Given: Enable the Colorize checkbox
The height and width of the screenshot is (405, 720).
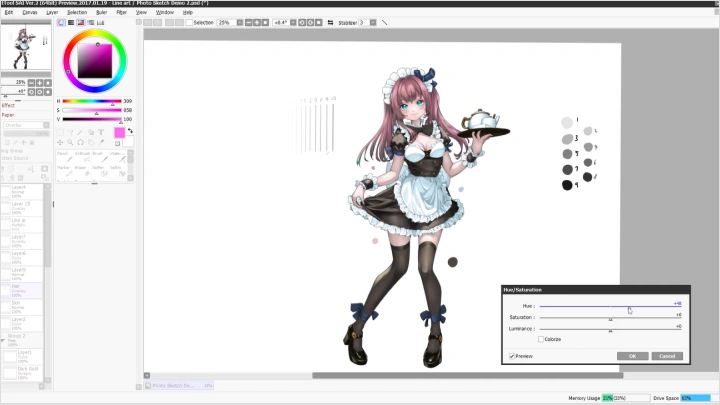Looking at the screenshot, I should click(541, 339).
